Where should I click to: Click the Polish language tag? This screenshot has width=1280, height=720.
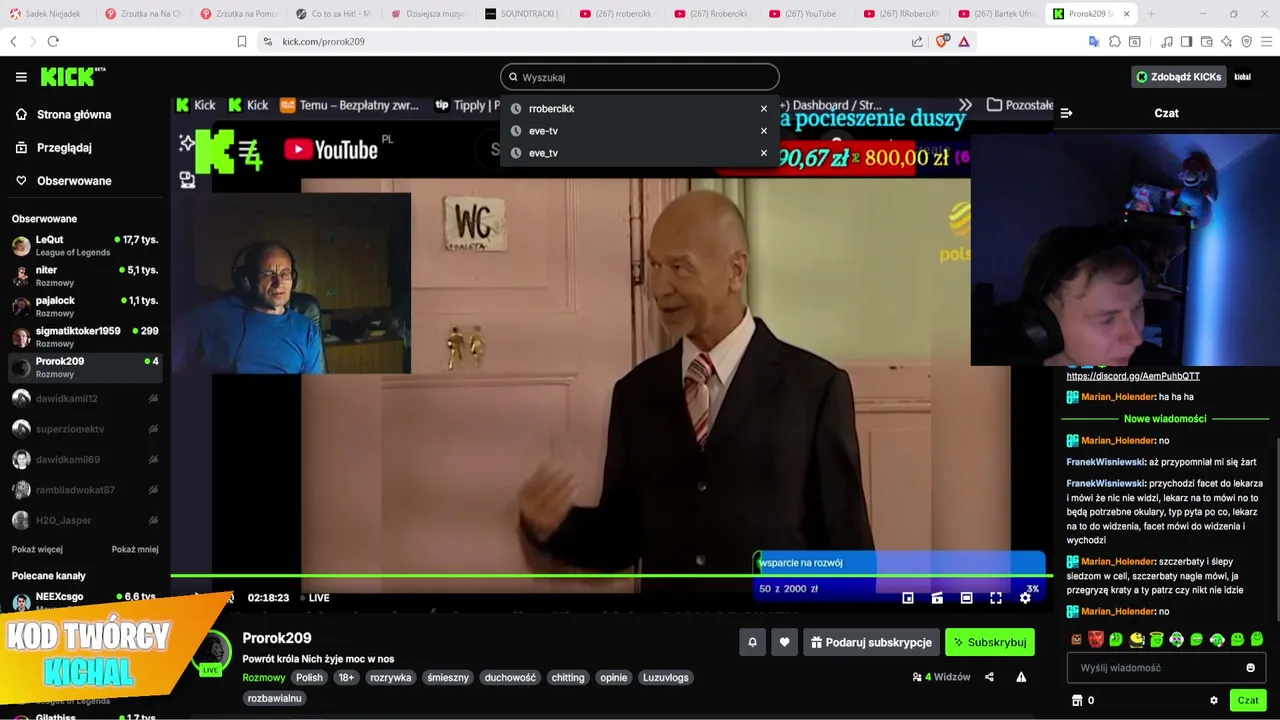[x=309, y=678]
